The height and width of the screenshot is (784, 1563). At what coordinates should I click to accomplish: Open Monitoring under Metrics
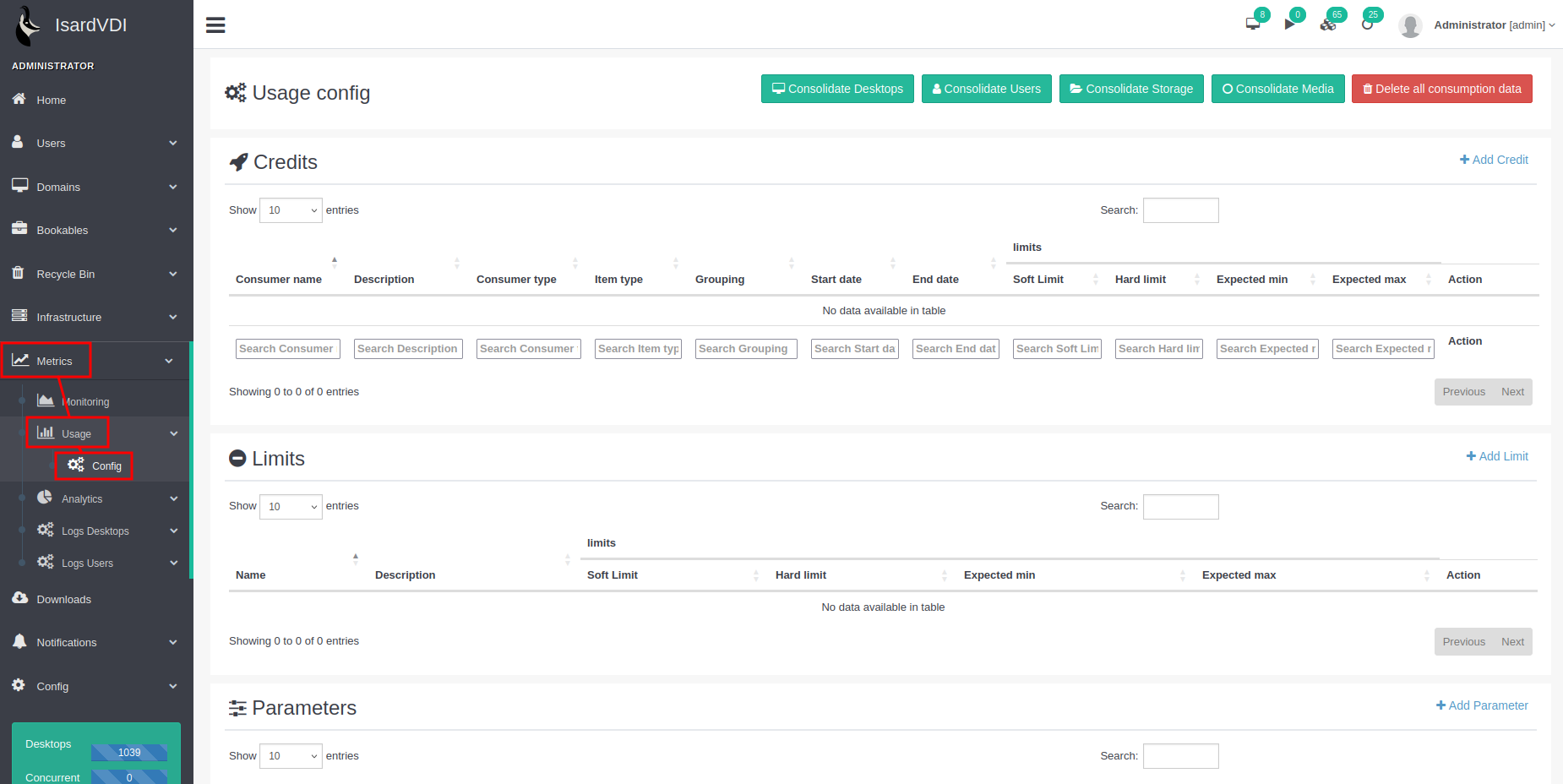coord(84,401)
